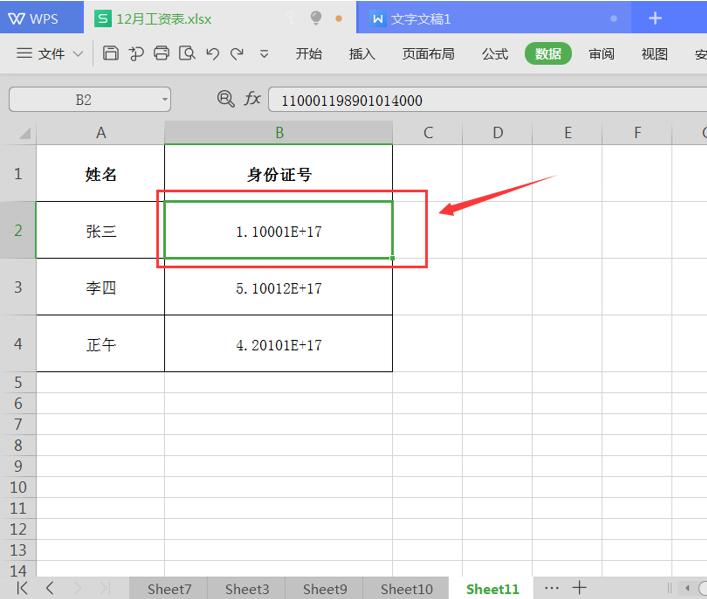Expand the quick access toolbar customization arrow
The image size is (707, 599).
[x=264, y=54]
